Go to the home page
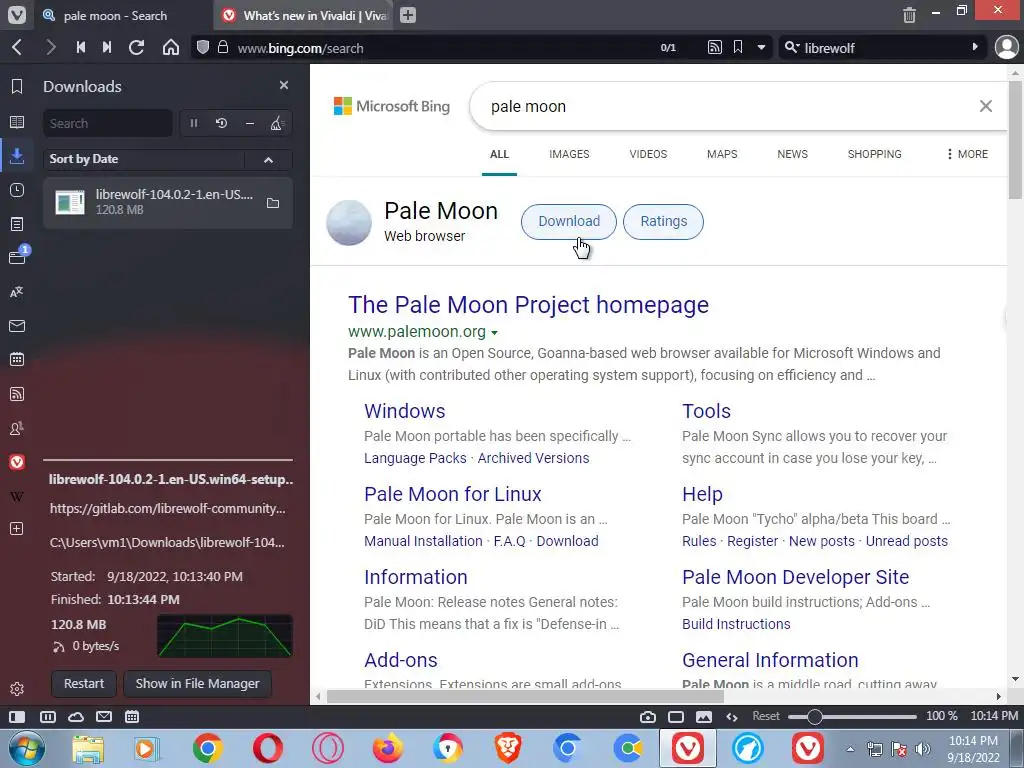 point(170,47)
